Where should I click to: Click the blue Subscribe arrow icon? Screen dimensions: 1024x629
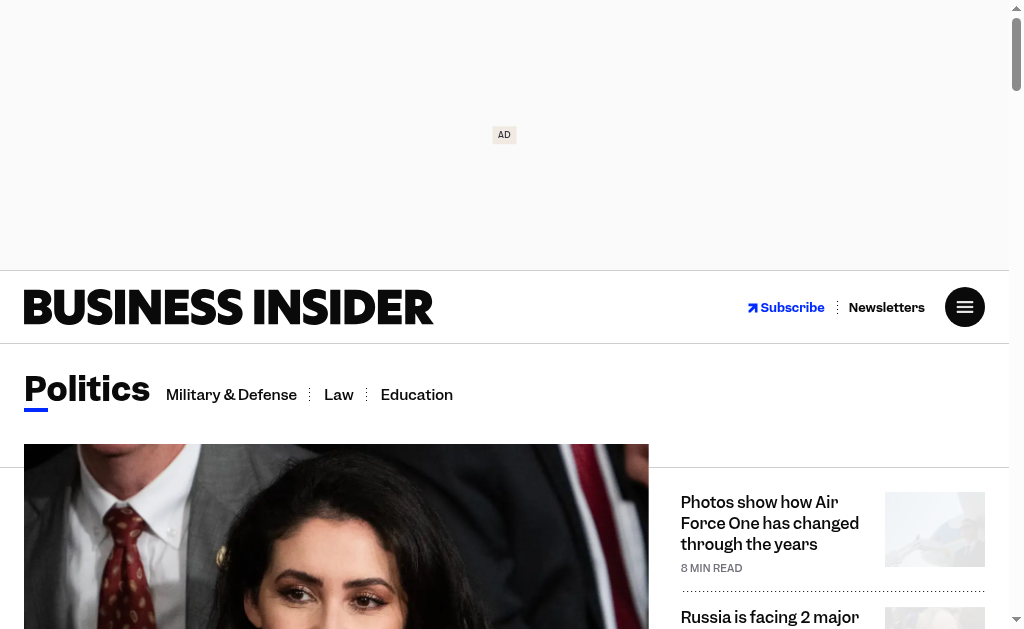(x=752, y=308)
